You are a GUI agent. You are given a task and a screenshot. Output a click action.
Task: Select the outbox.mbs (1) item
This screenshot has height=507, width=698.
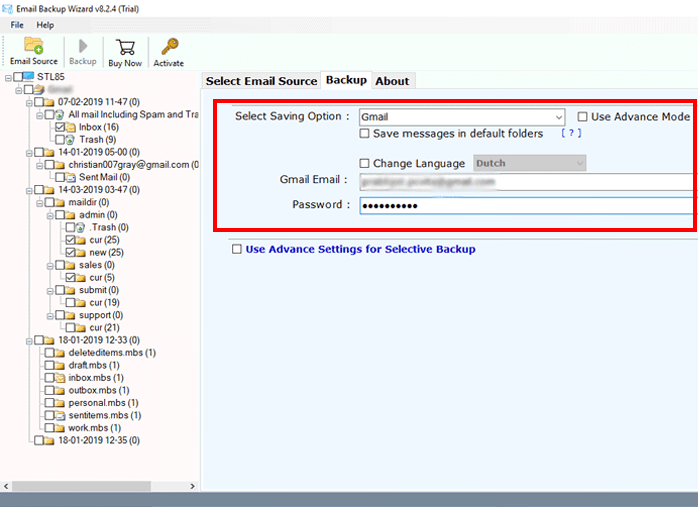pyautogui.click(x=99, y=390)
